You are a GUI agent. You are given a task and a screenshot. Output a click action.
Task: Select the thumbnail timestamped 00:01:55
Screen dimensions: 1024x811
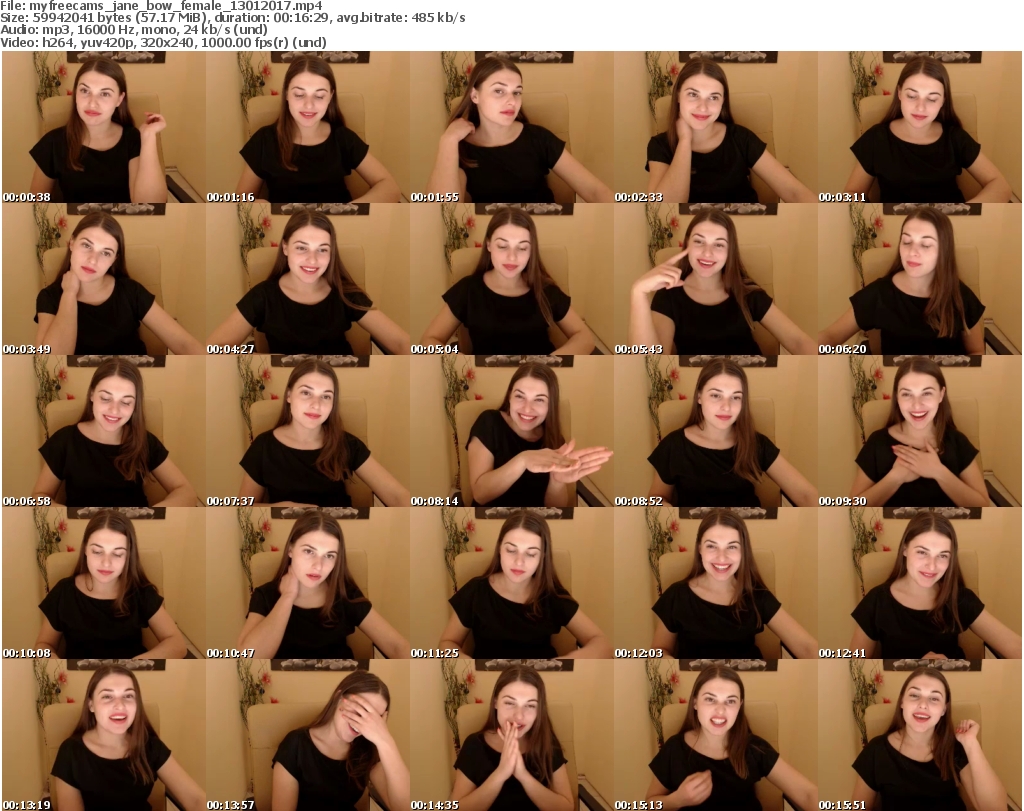512,127
